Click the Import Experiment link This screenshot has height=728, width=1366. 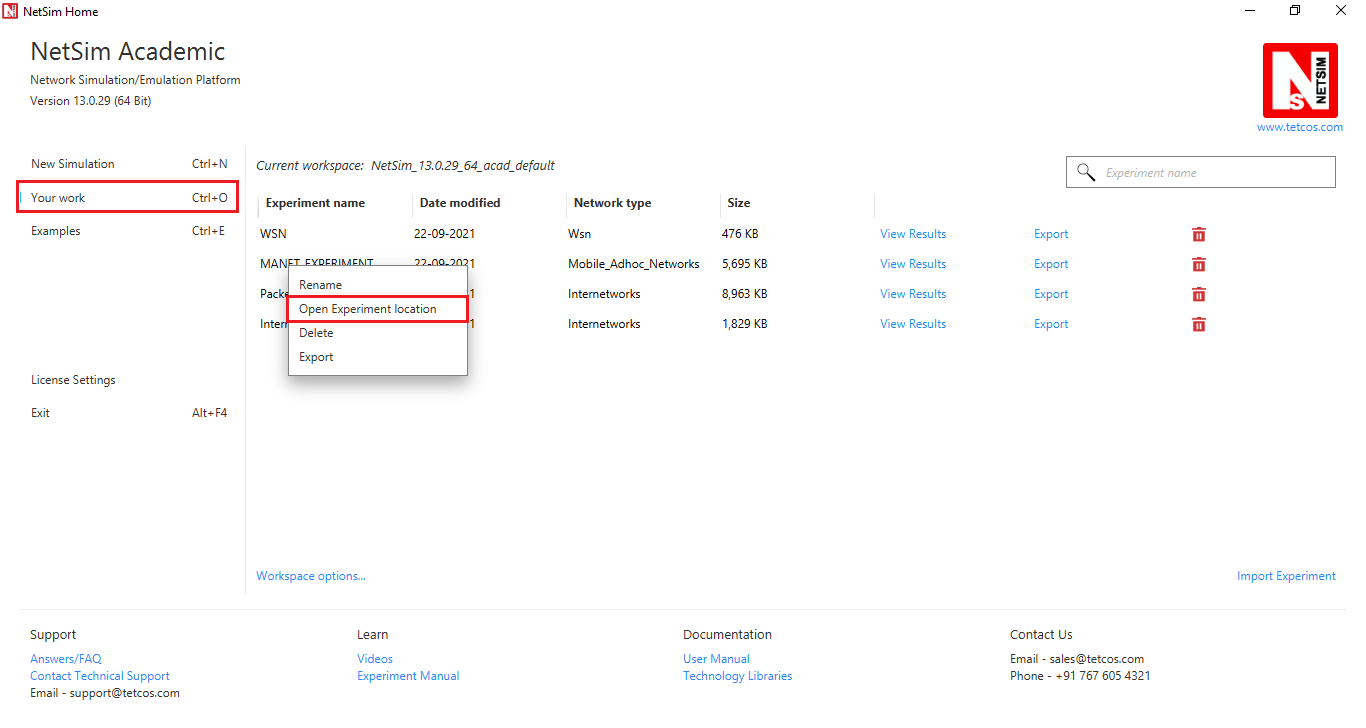tap(1286, 576)
